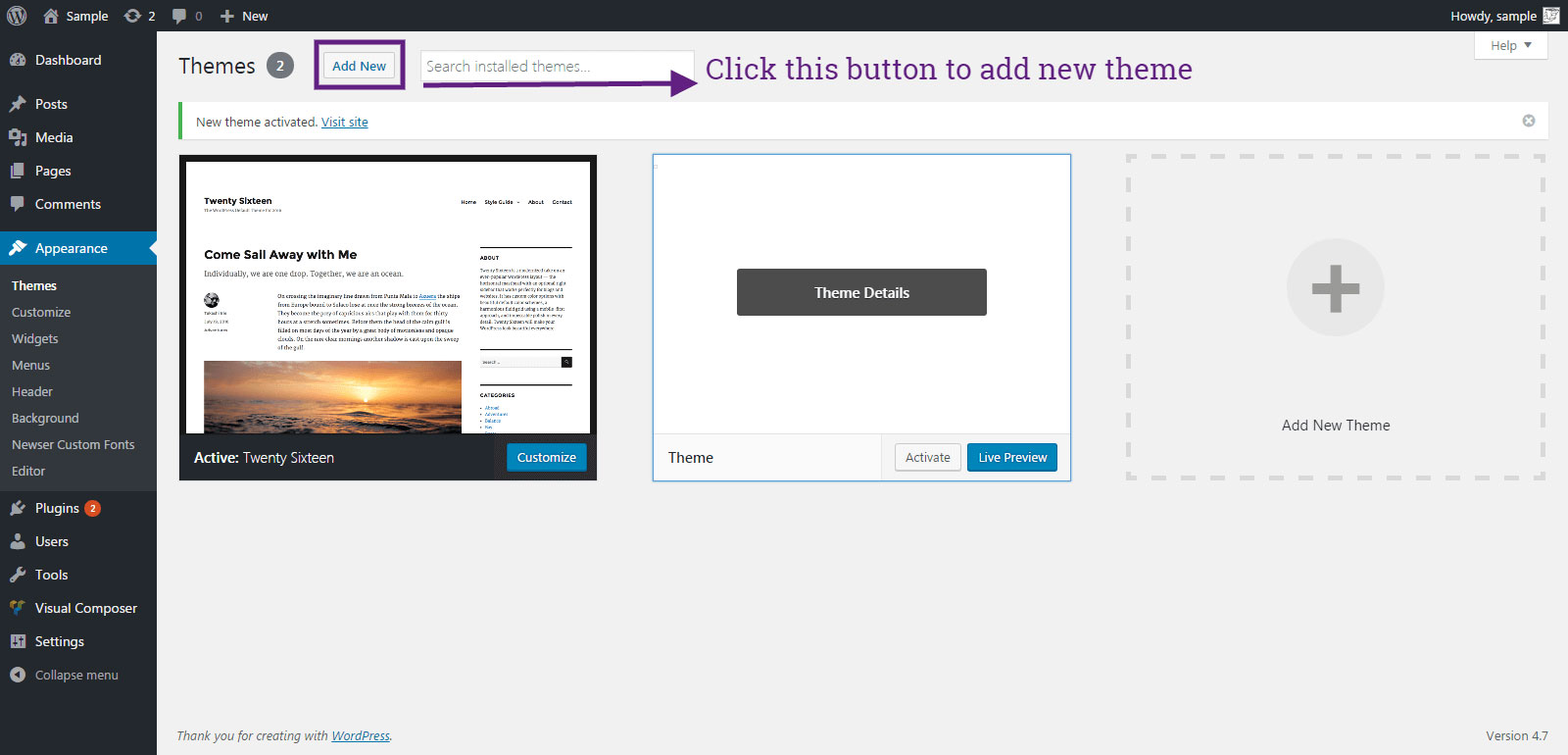
Task: Focus the Search installed themes field
Action: coord(556,67)
